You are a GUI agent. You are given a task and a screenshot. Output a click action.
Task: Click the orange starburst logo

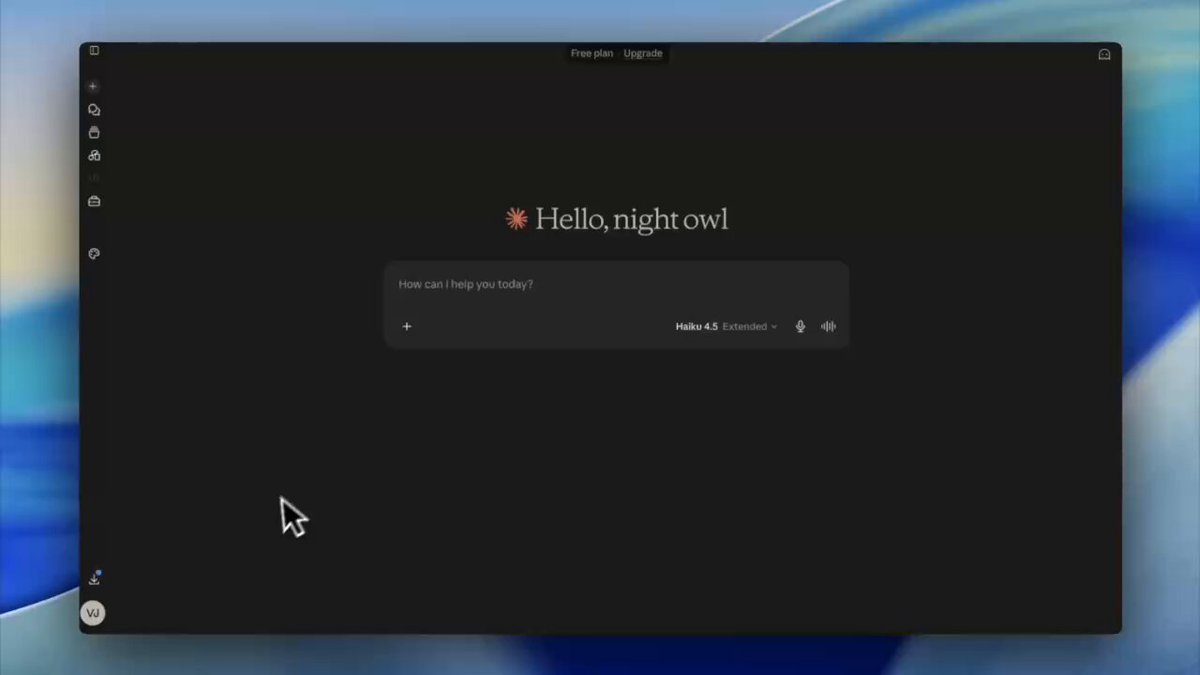pos(516,219)
